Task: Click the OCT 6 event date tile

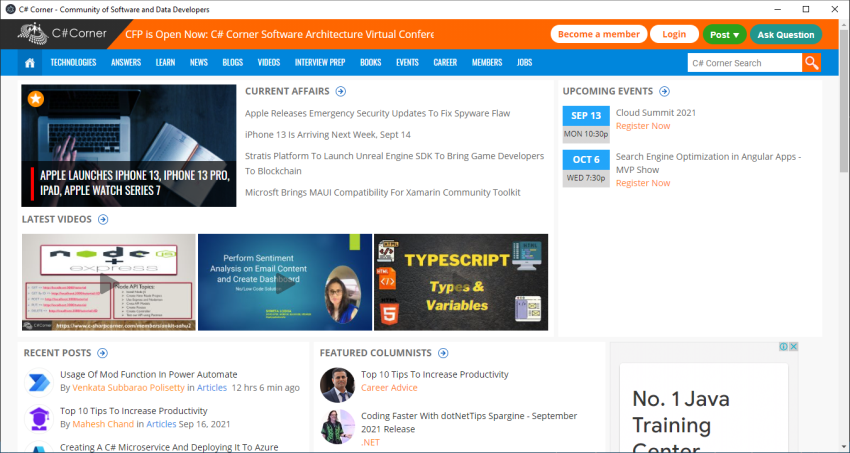Action: [586, 169]
